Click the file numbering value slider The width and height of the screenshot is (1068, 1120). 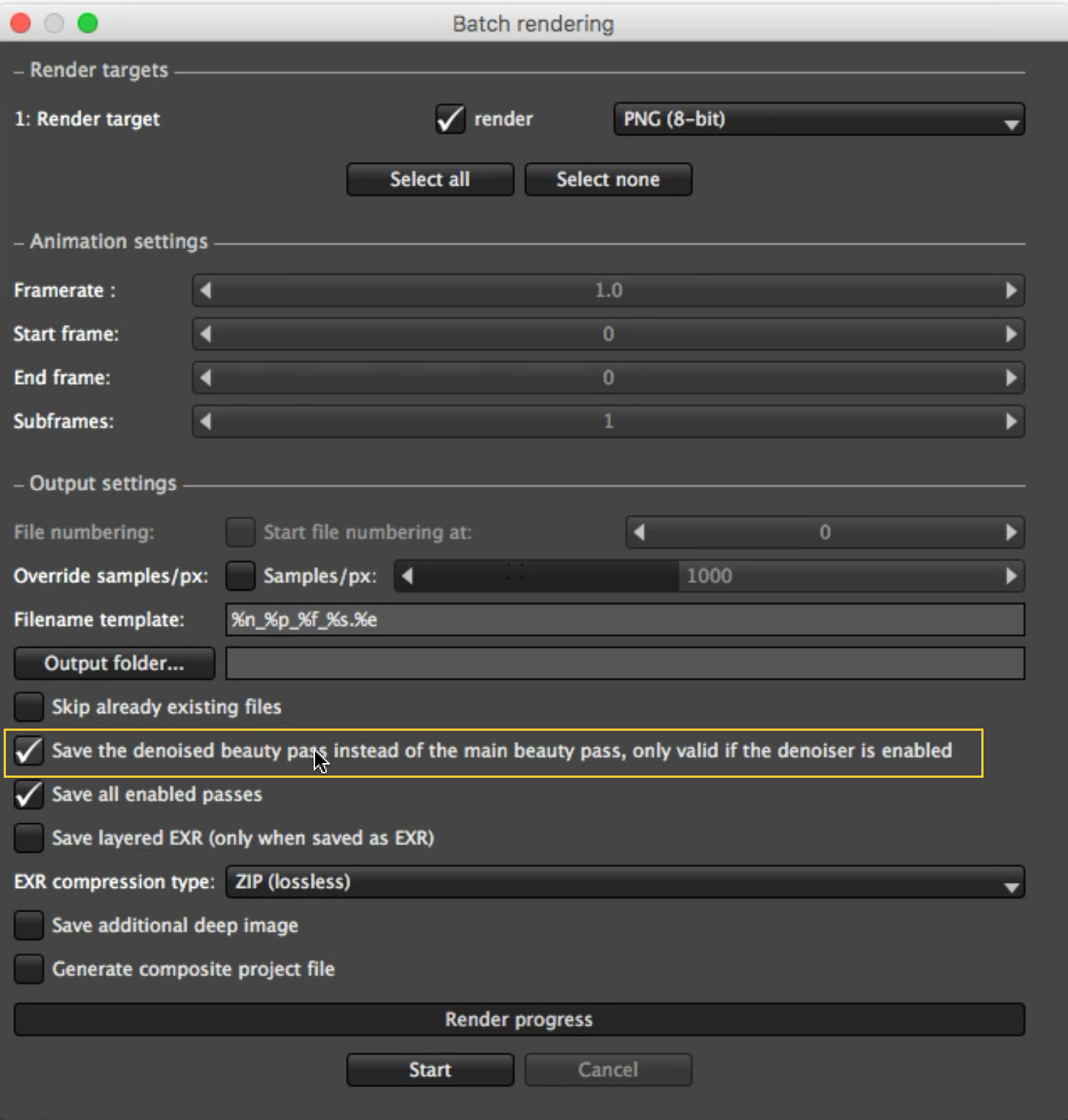point(825,532)
